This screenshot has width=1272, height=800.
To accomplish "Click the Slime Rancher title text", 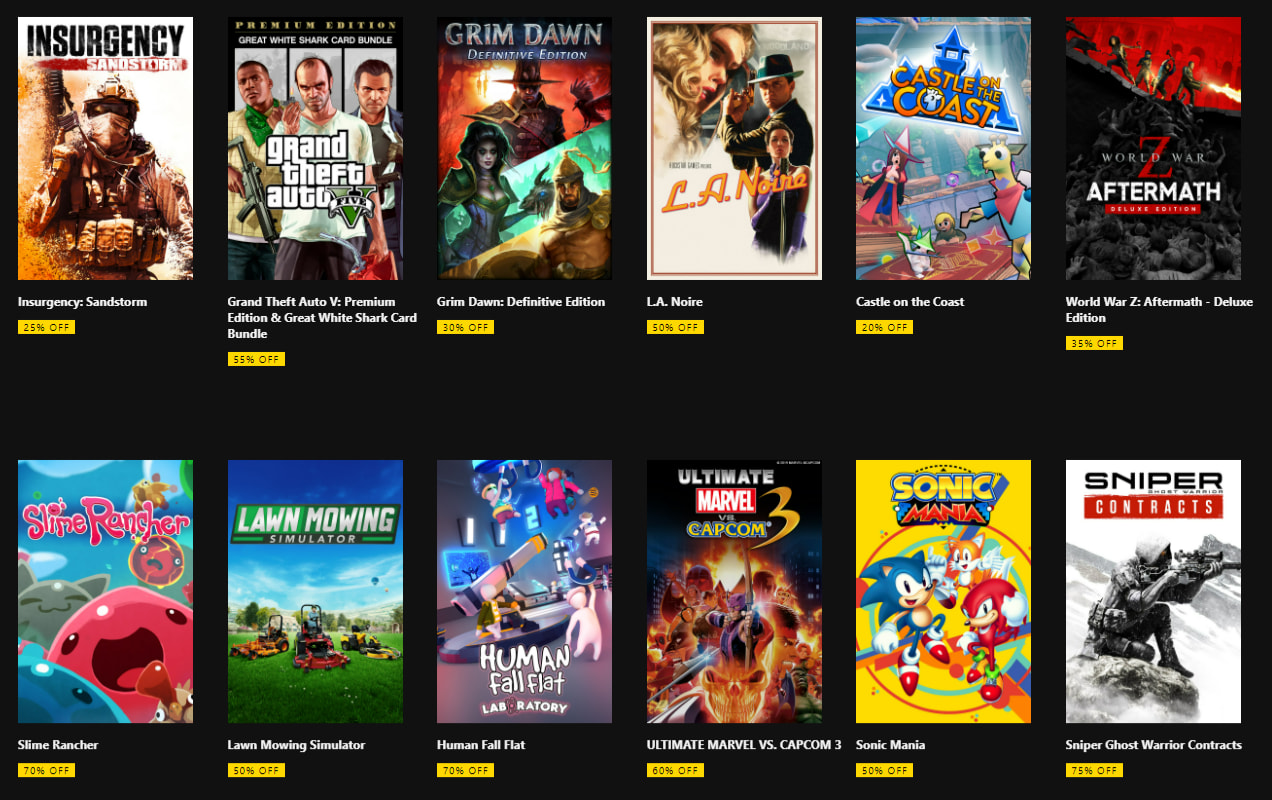I will pyautogui.click(x=58, y=745).
